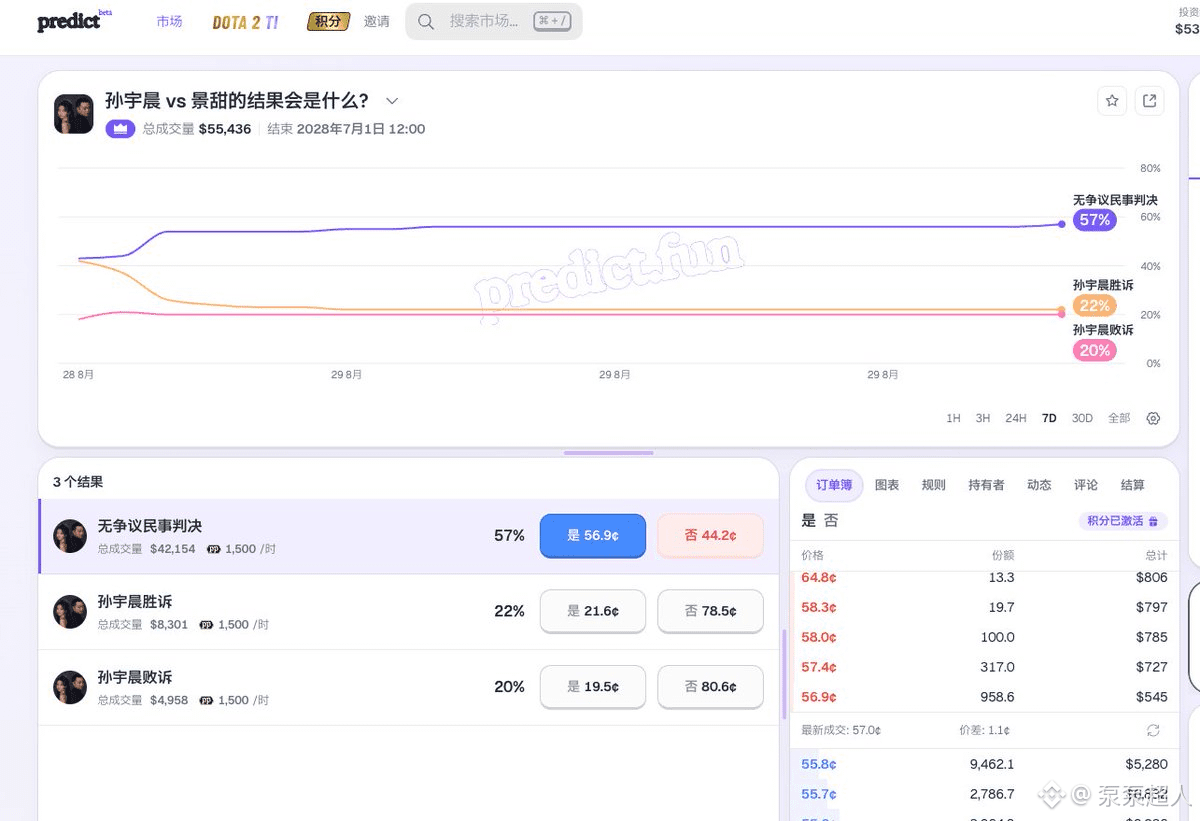The width and height of the screenshot is (1200, 821).
Task: Click the 55.7¢ bid price row
Action: coord(984,794)
